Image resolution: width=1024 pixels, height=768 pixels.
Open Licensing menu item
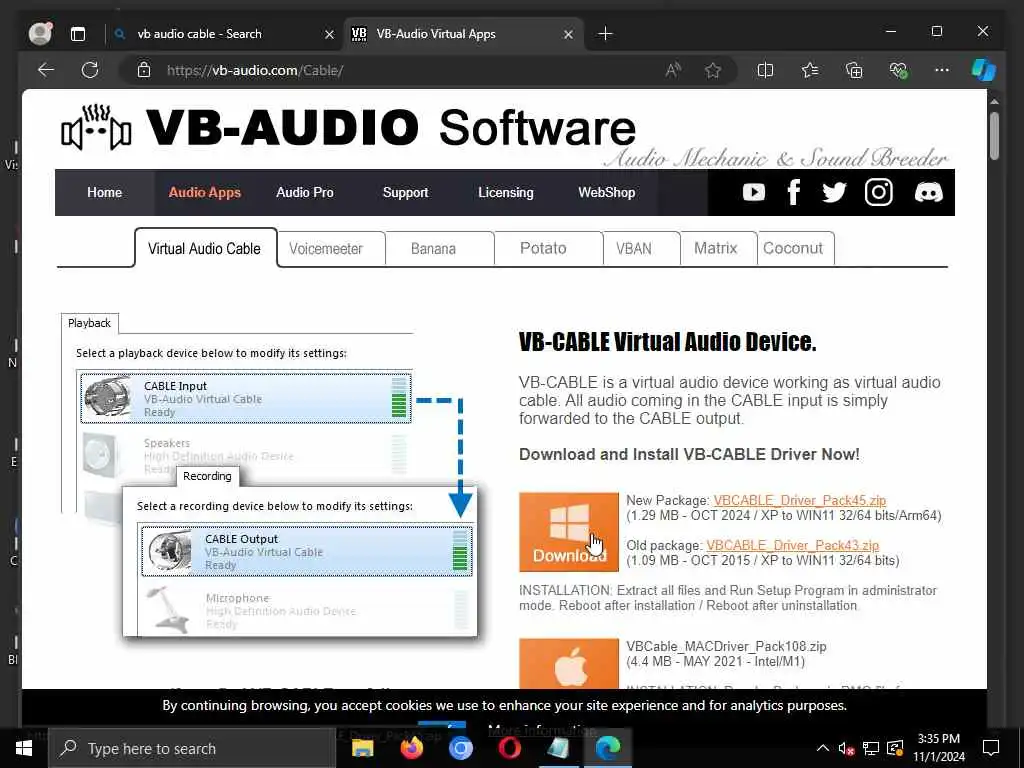[505, 192]
